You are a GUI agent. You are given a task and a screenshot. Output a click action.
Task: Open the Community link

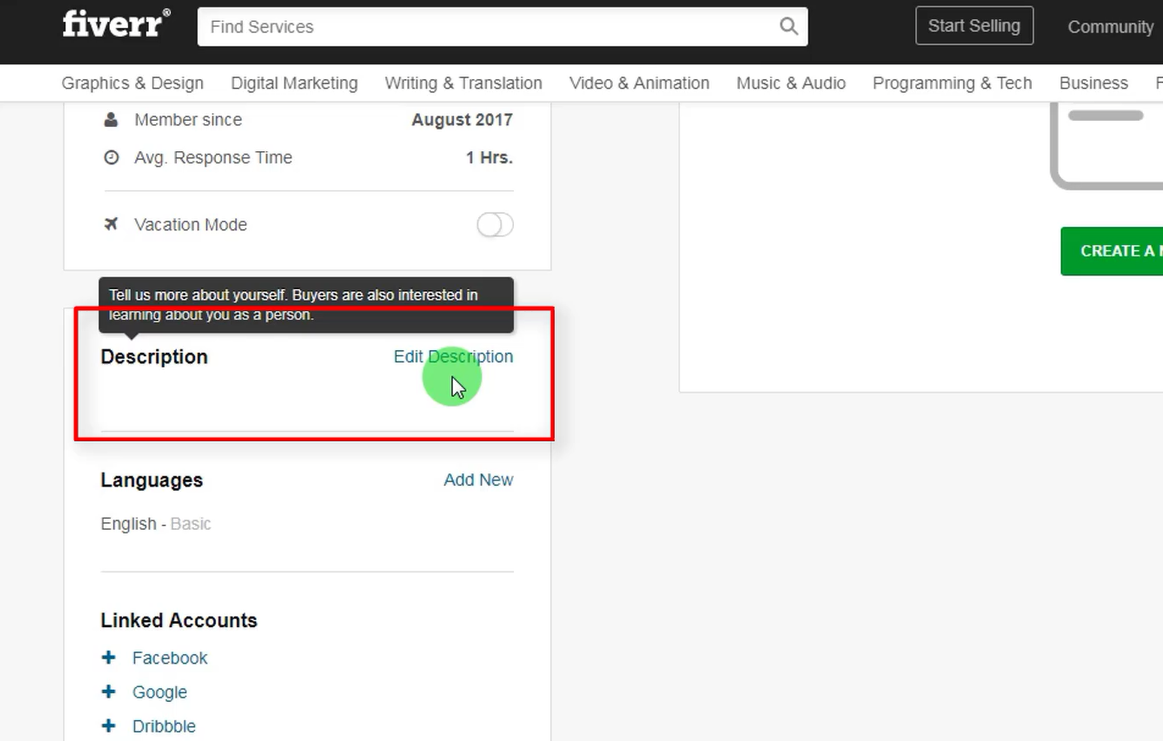click(1110, 27)
